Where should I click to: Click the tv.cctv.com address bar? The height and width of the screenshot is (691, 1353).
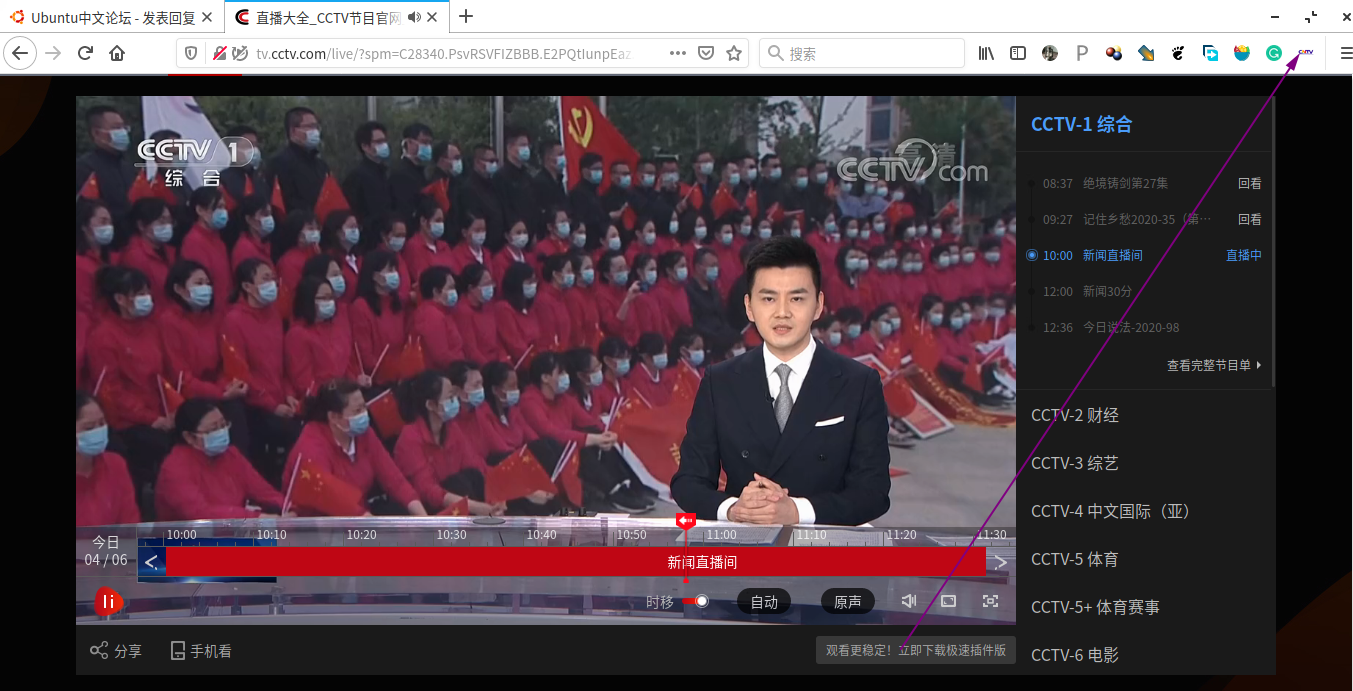443,53
